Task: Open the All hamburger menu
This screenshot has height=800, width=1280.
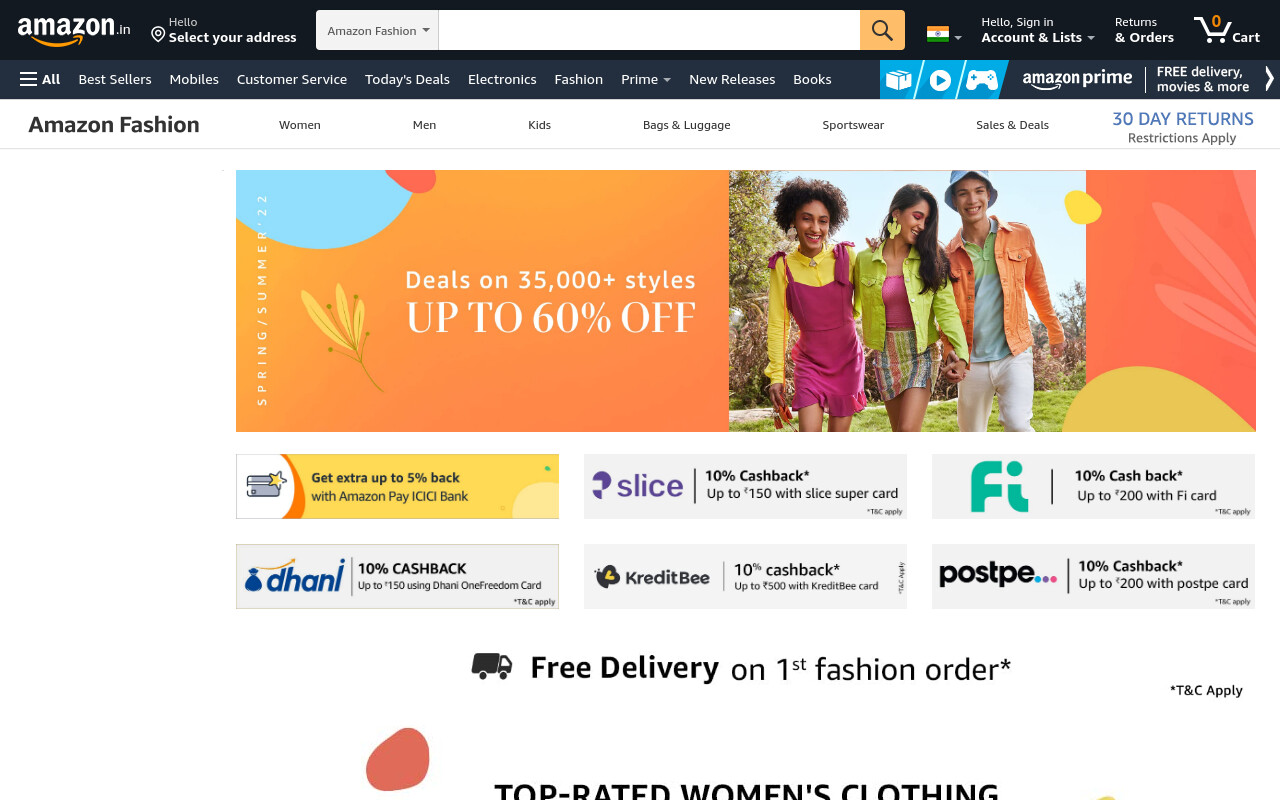Action: pyautogui.click(x=40, y=79)
